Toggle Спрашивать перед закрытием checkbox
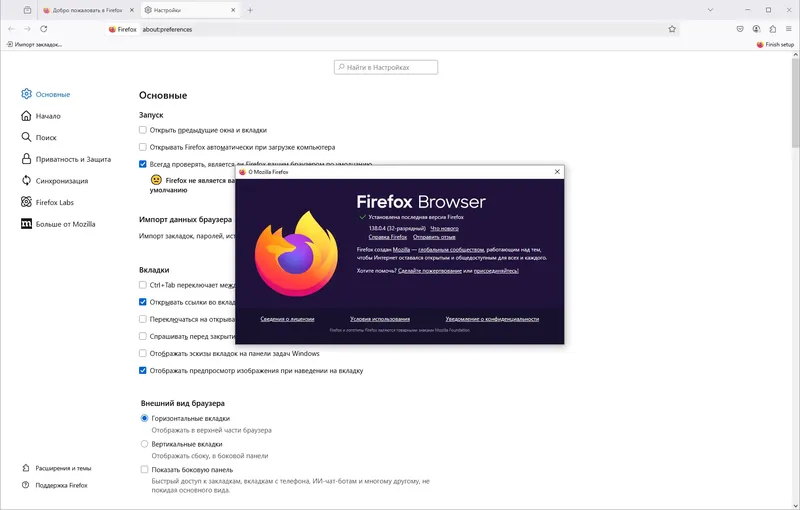This screenshot has height=510, width=800. pos(143,336)
